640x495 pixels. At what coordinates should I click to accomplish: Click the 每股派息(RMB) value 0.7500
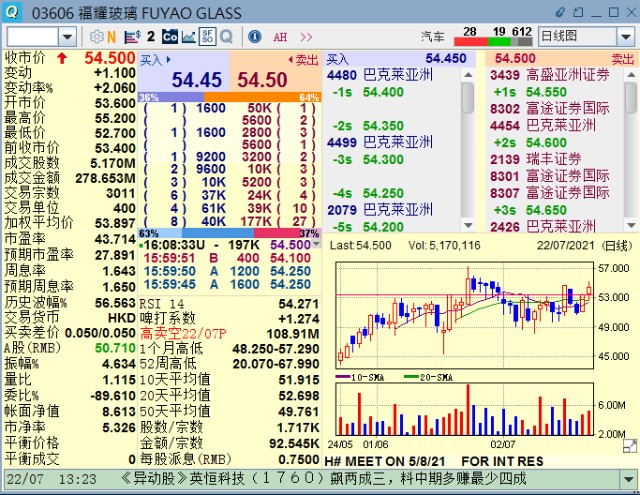click(298, 459)
